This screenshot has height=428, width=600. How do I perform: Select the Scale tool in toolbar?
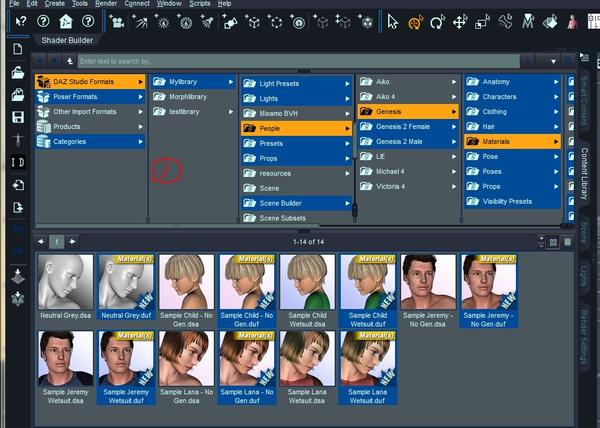point(482,22)
